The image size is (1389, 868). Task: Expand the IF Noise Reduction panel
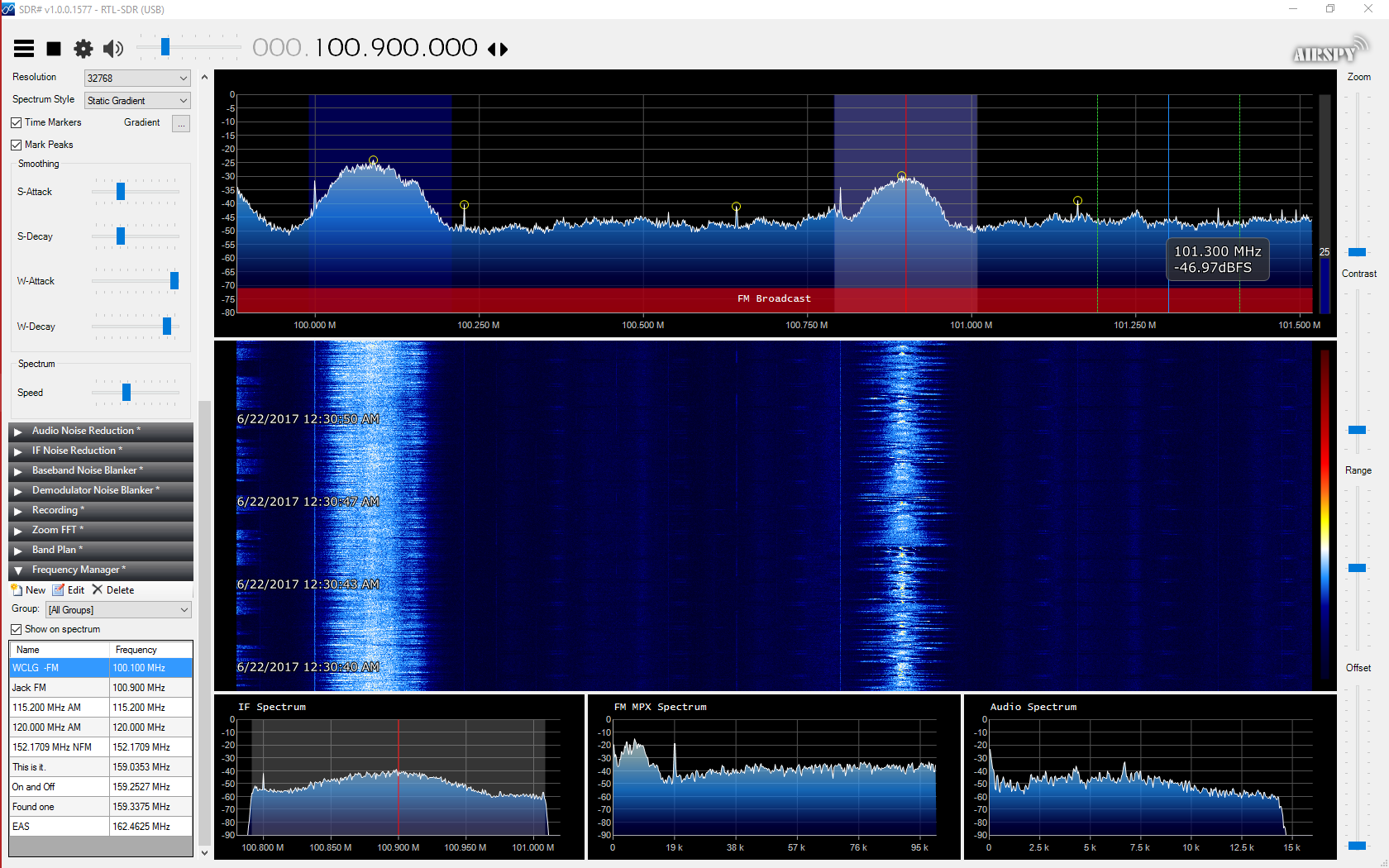pos(101,451)
